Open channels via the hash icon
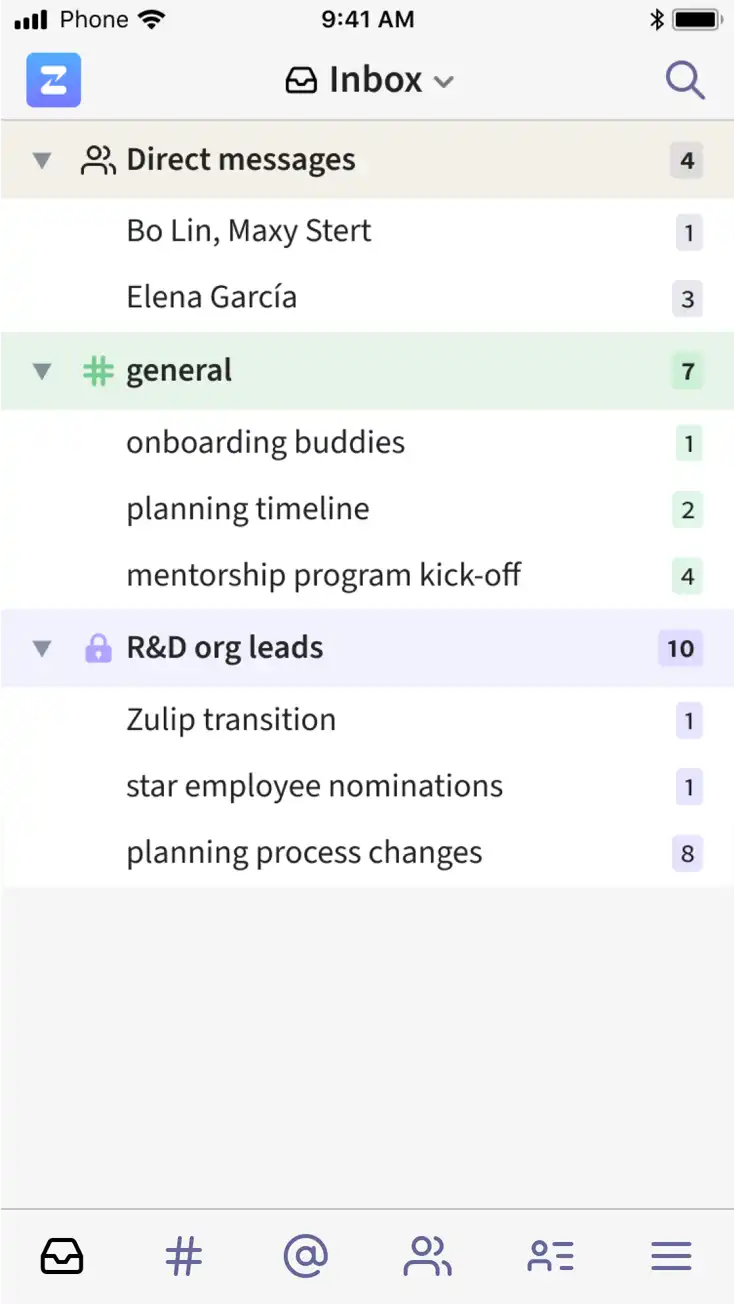 (183, 1256)
